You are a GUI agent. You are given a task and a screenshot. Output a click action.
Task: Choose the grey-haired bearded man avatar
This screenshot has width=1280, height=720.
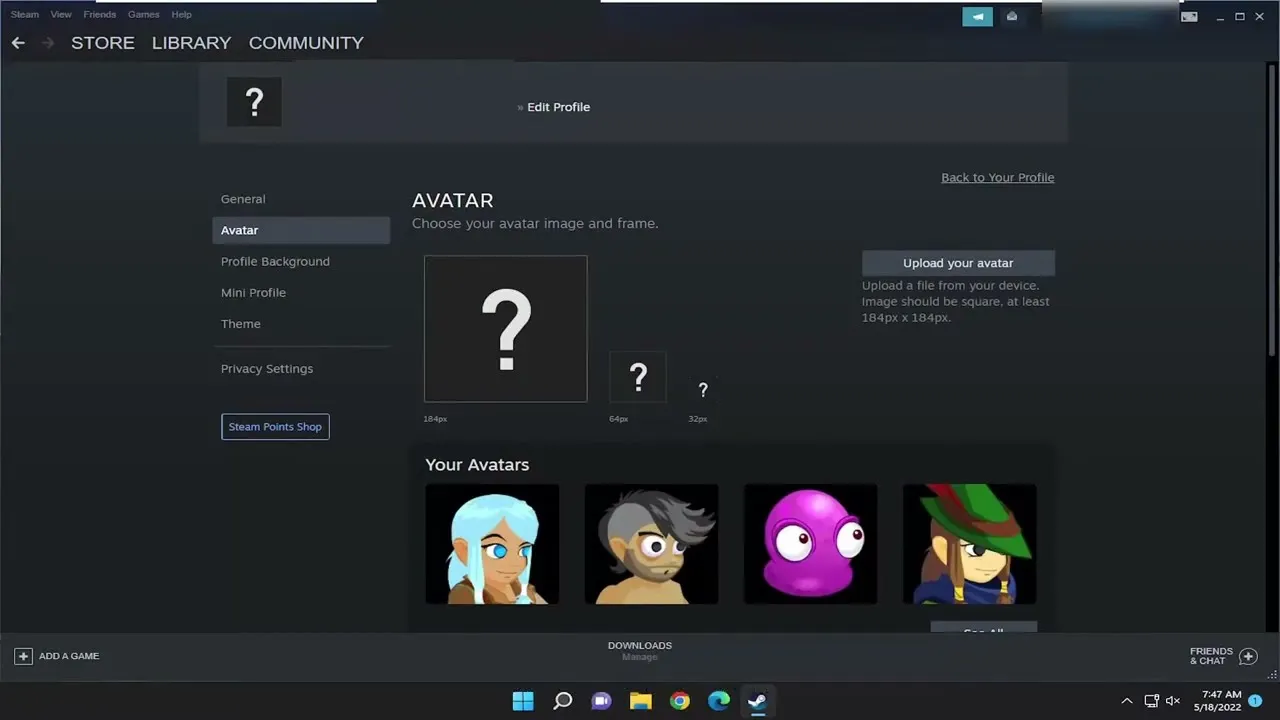tap(651, 544)
